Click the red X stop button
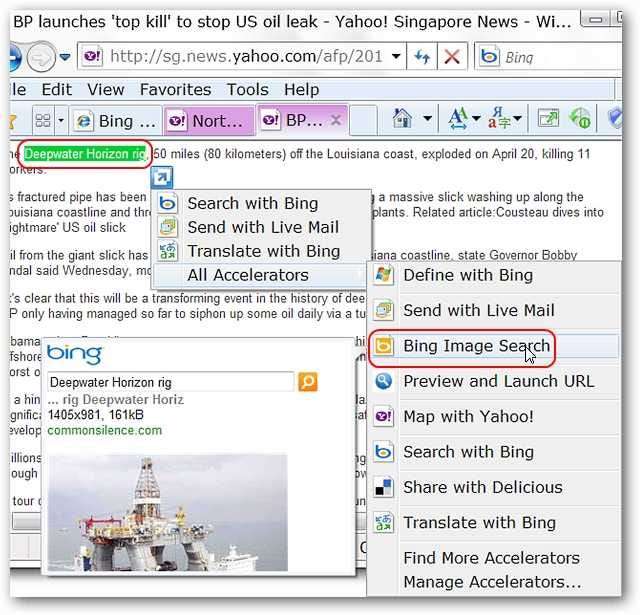 coord(452,56)
